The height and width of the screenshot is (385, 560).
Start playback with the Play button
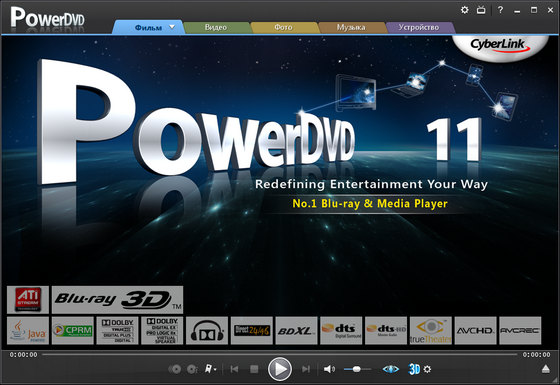[x=280, y=369]
